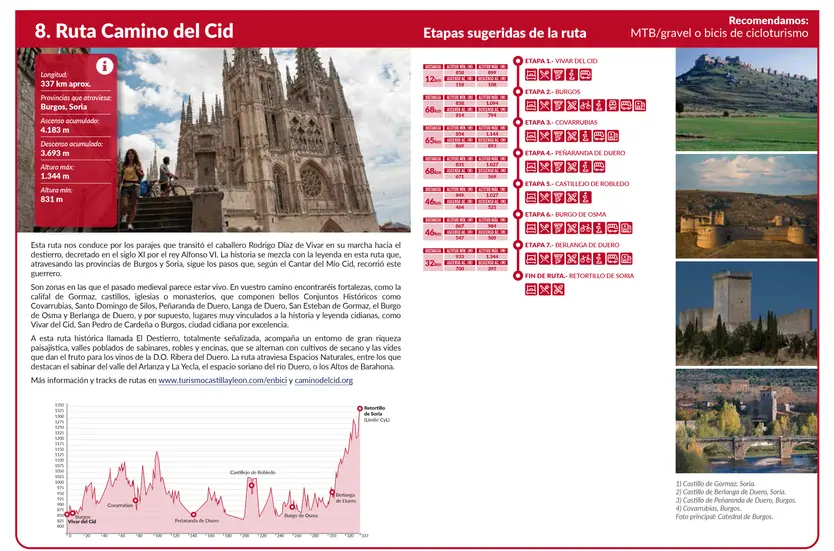Click the '8. Ruta Camino del Cid' title

coord(134,31)
